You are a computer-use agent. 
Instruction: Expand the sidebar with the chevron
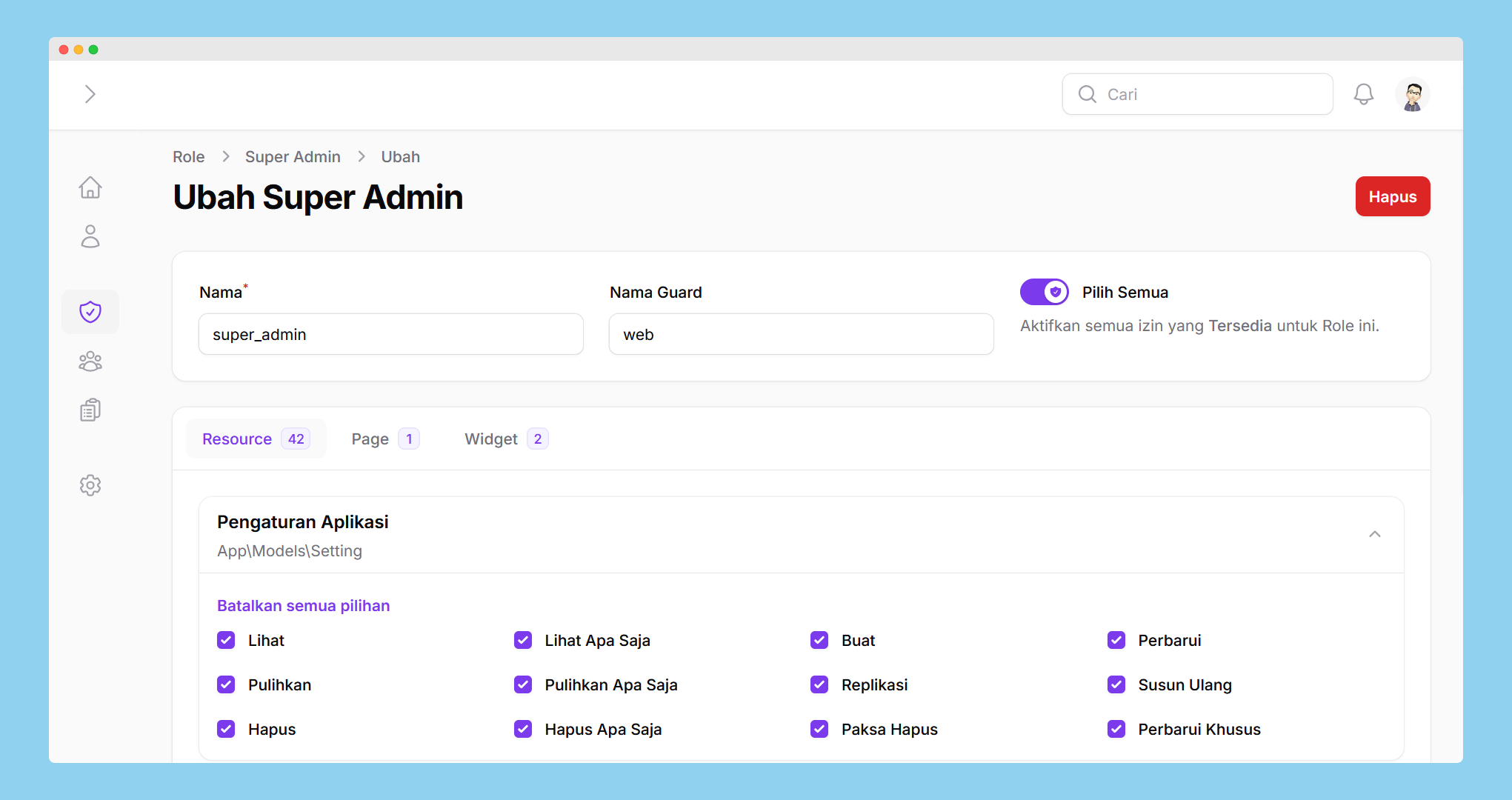(90, 94)
